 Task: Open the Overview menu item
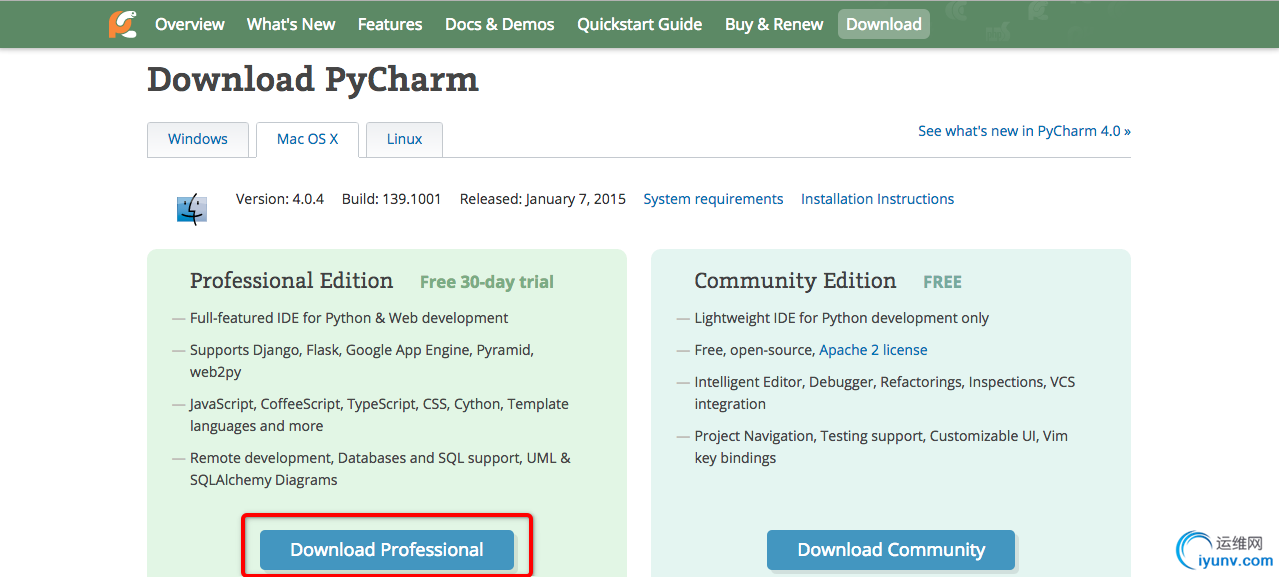click(x=190, y=24)
